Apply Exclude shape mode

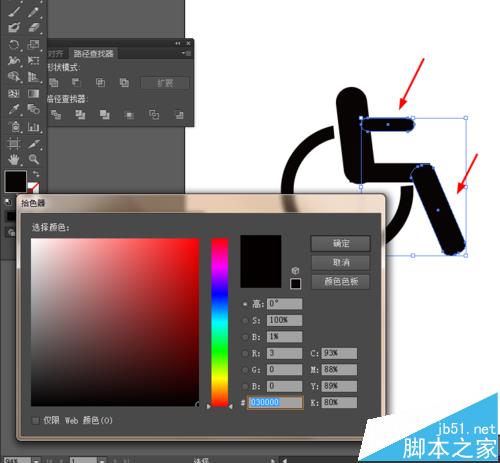click(124, 82)
